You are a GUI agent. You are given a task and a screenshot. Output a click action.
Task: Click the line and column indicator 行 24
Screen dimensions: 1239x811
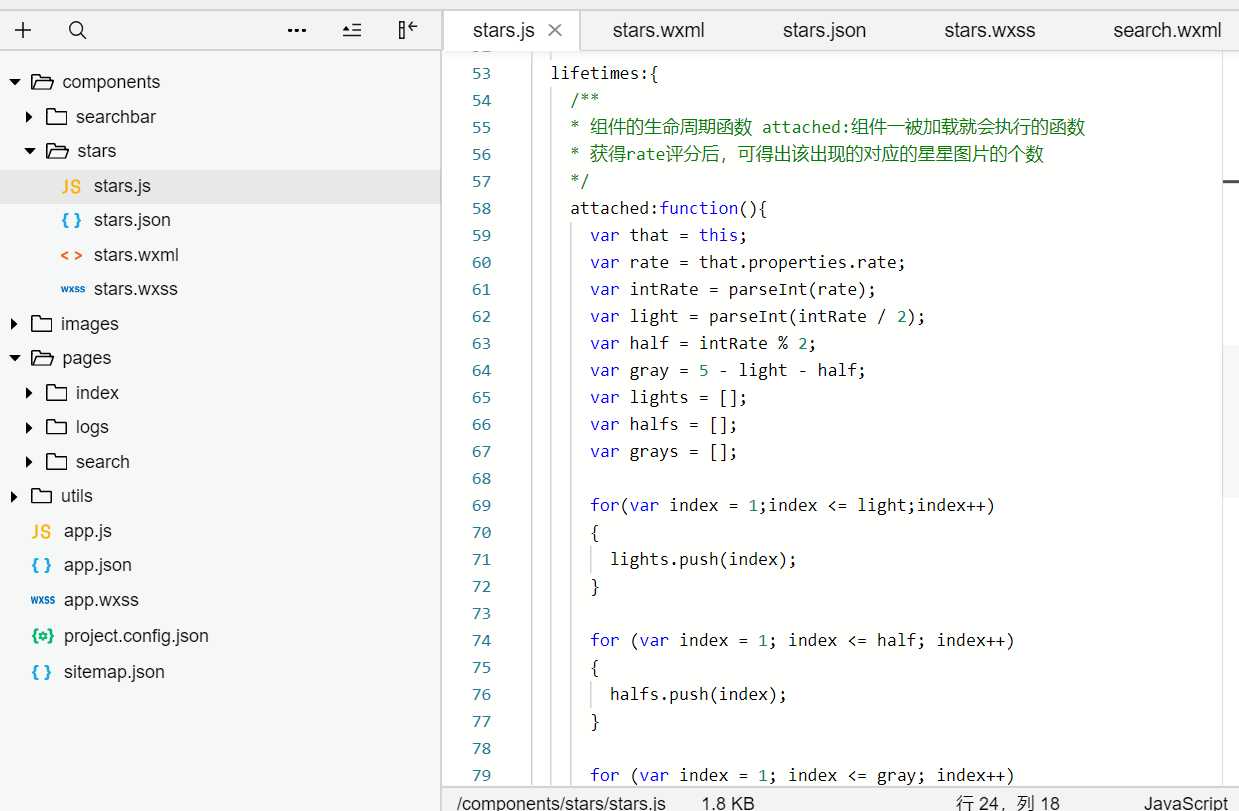(1008, 803)
